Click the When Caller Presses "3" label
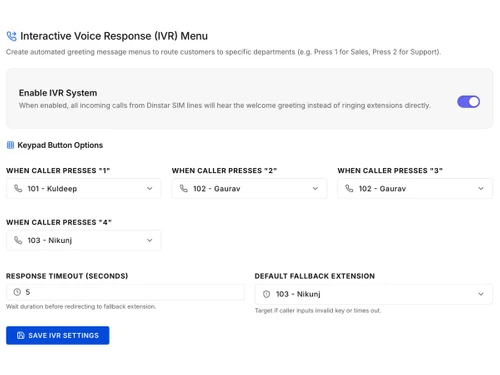The height and width of the screenshot is (375, 500). [390, 171]
